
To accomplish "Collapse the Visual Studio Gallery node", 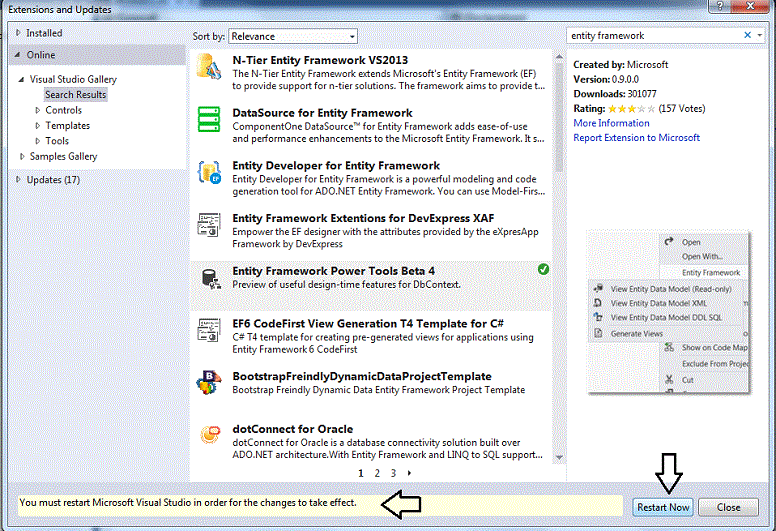I will [x=21, y=79].
